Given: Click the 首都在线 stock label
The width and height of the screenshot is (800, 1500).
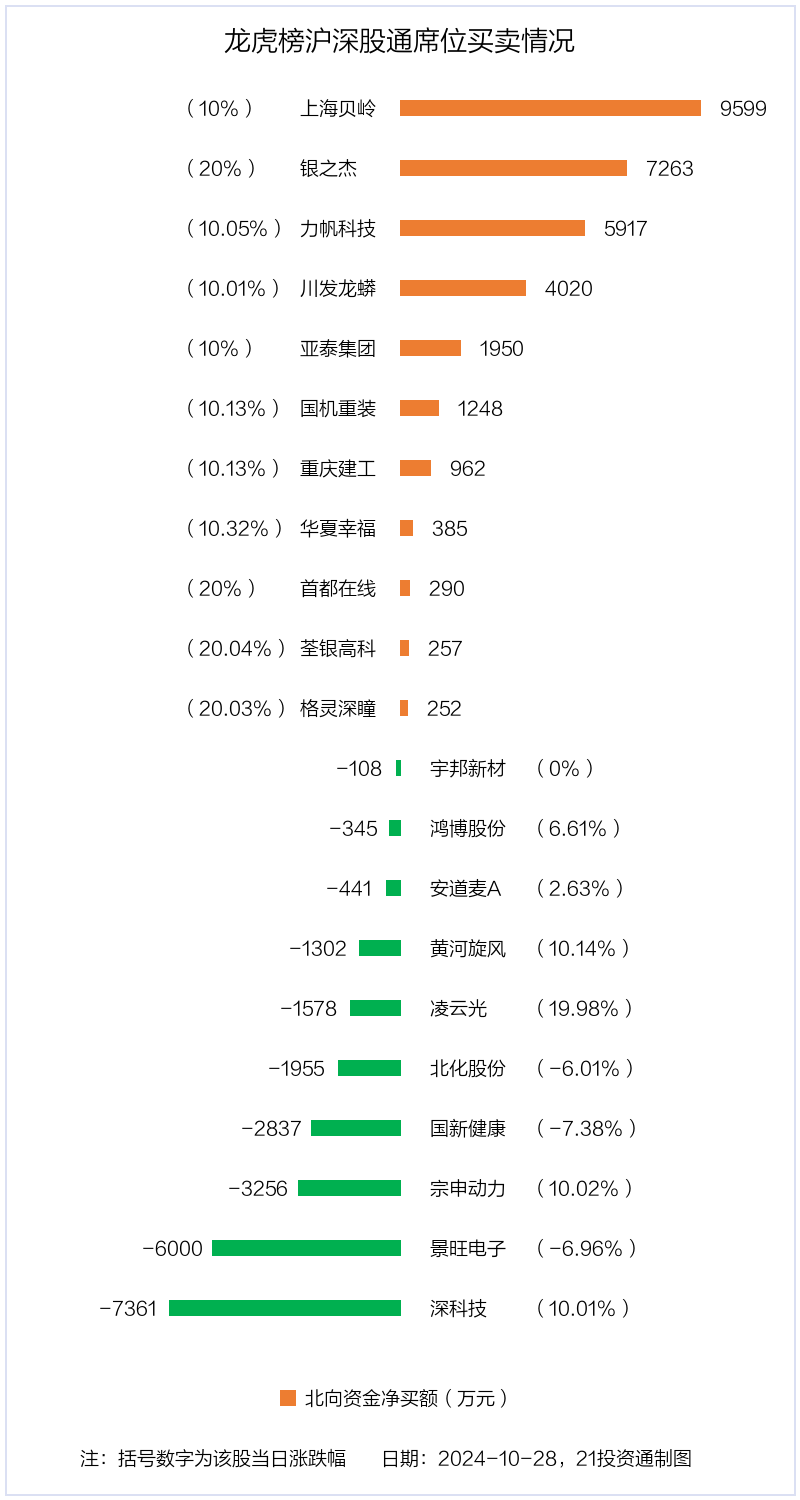Looking at the screenshot, I should (x=338, y=588).
